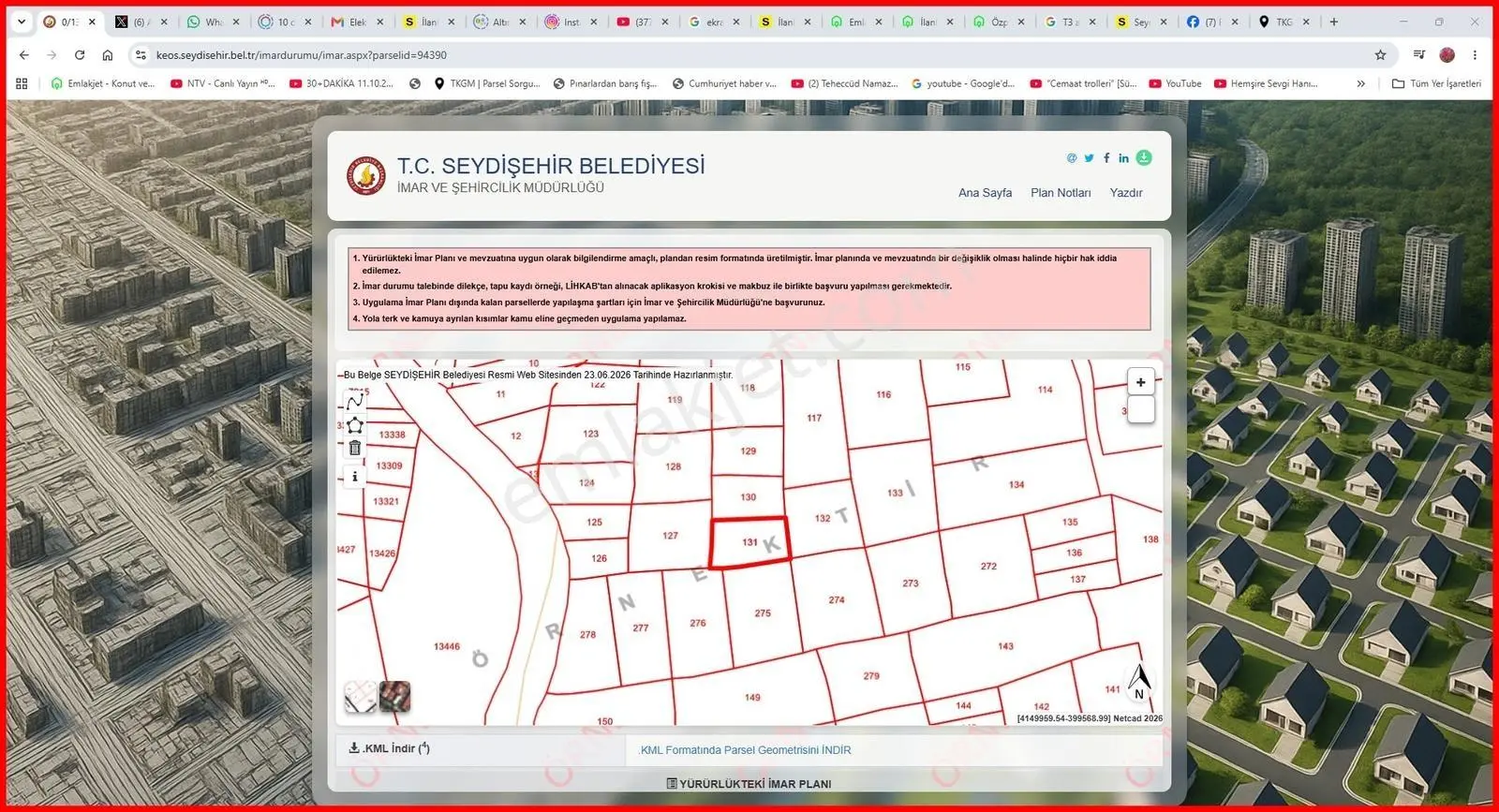This screenshot has width=1499, height=812.
Task: Open Plan Notları menu item
Action: [1061, 193]
